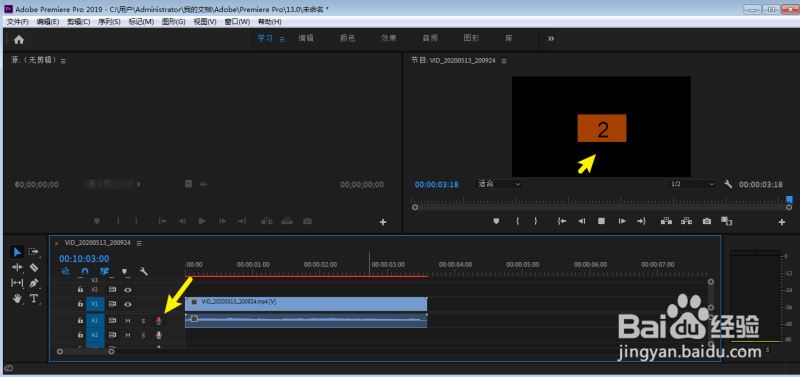Add marker in Program monitor

click(496, 221)
